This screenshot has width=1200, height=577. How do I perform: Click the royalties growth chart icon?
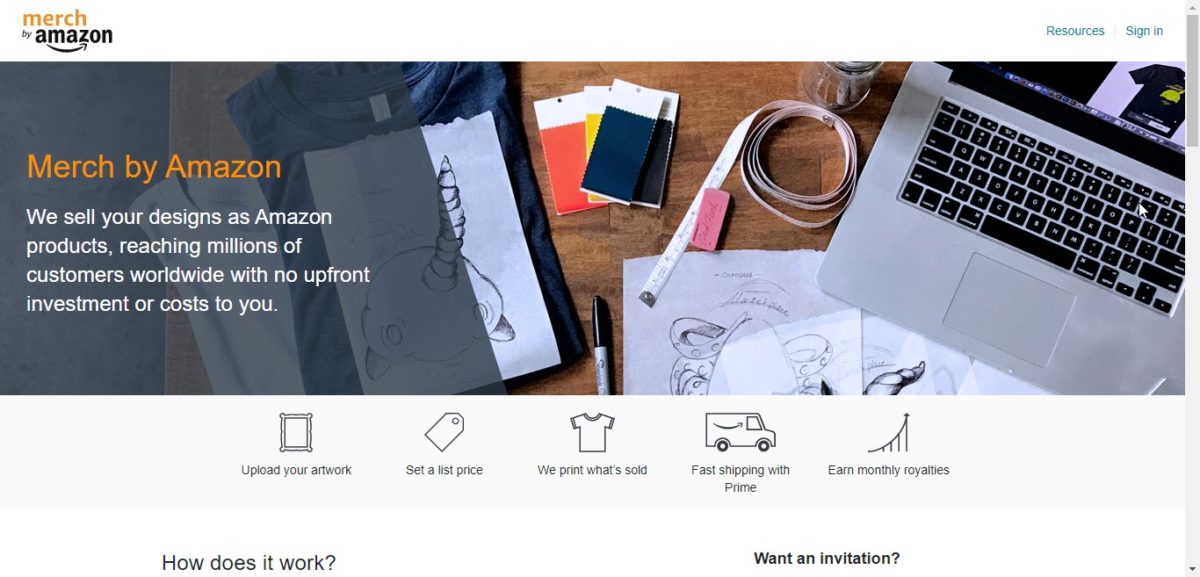888,432
